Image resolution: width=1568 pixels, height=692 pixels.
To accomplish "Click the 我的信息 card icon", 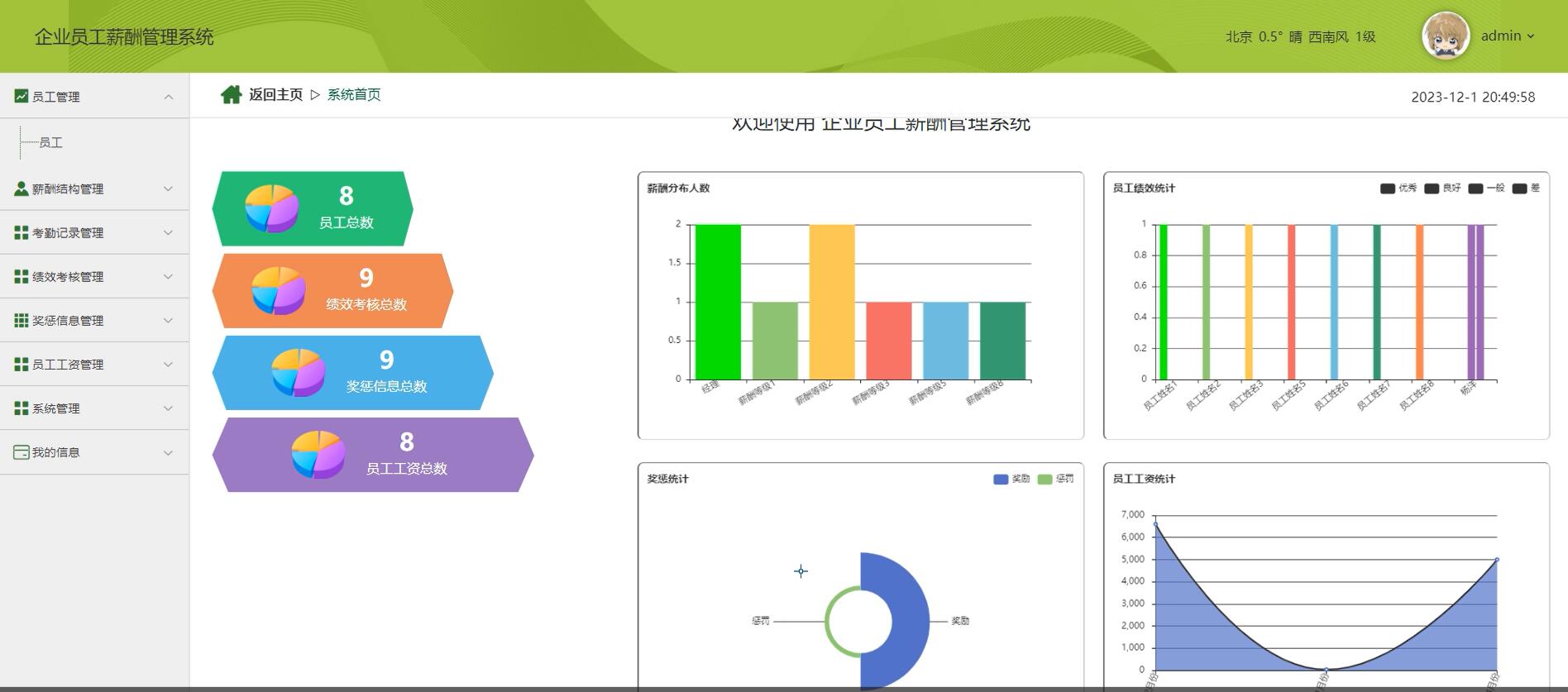I will pyautogui.click(x=22, y=452).
